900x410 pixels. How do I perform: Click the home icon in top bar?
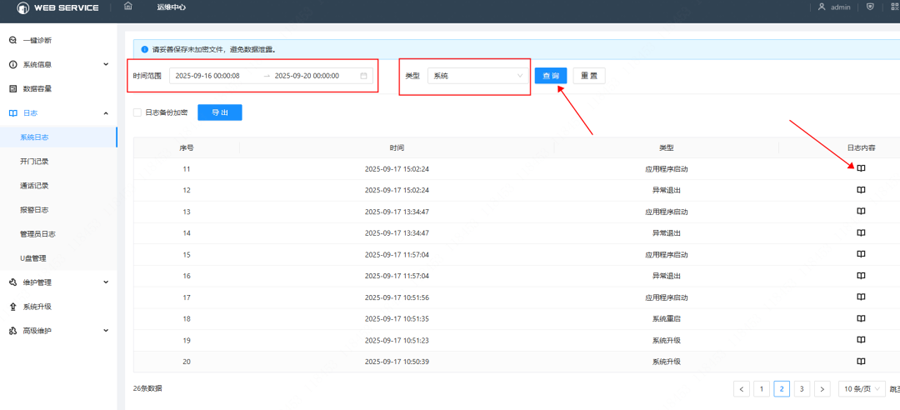tap(128, 7)
